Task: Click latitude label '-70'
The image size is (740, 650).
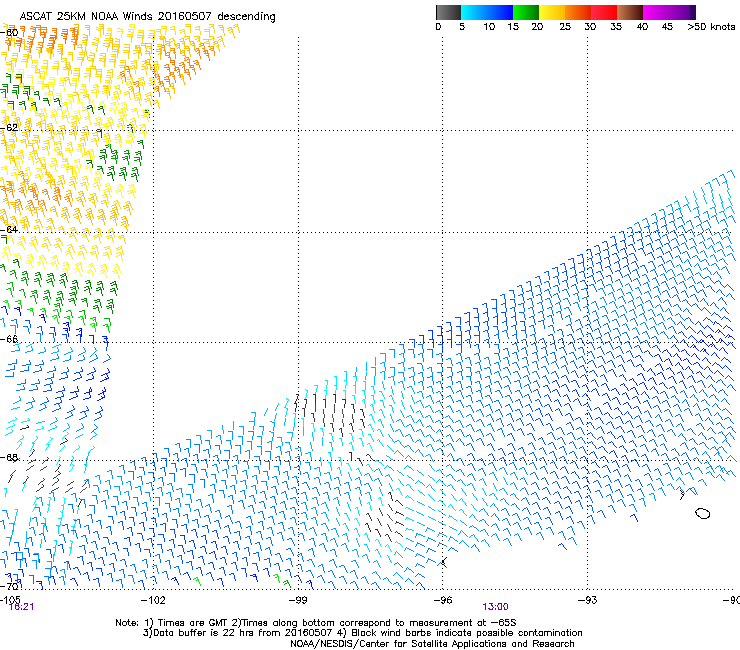Action: [x=9, y=586]
